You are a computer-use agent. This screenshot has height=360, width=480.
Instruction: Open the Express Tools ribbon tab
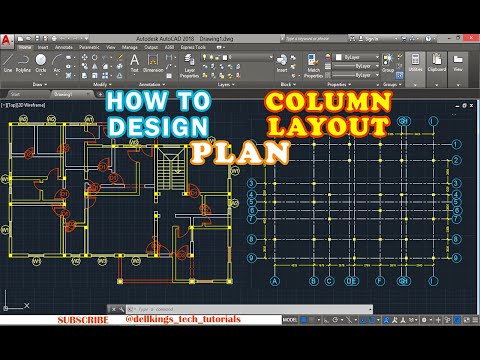pyautogui.click(x=193, y=47)
